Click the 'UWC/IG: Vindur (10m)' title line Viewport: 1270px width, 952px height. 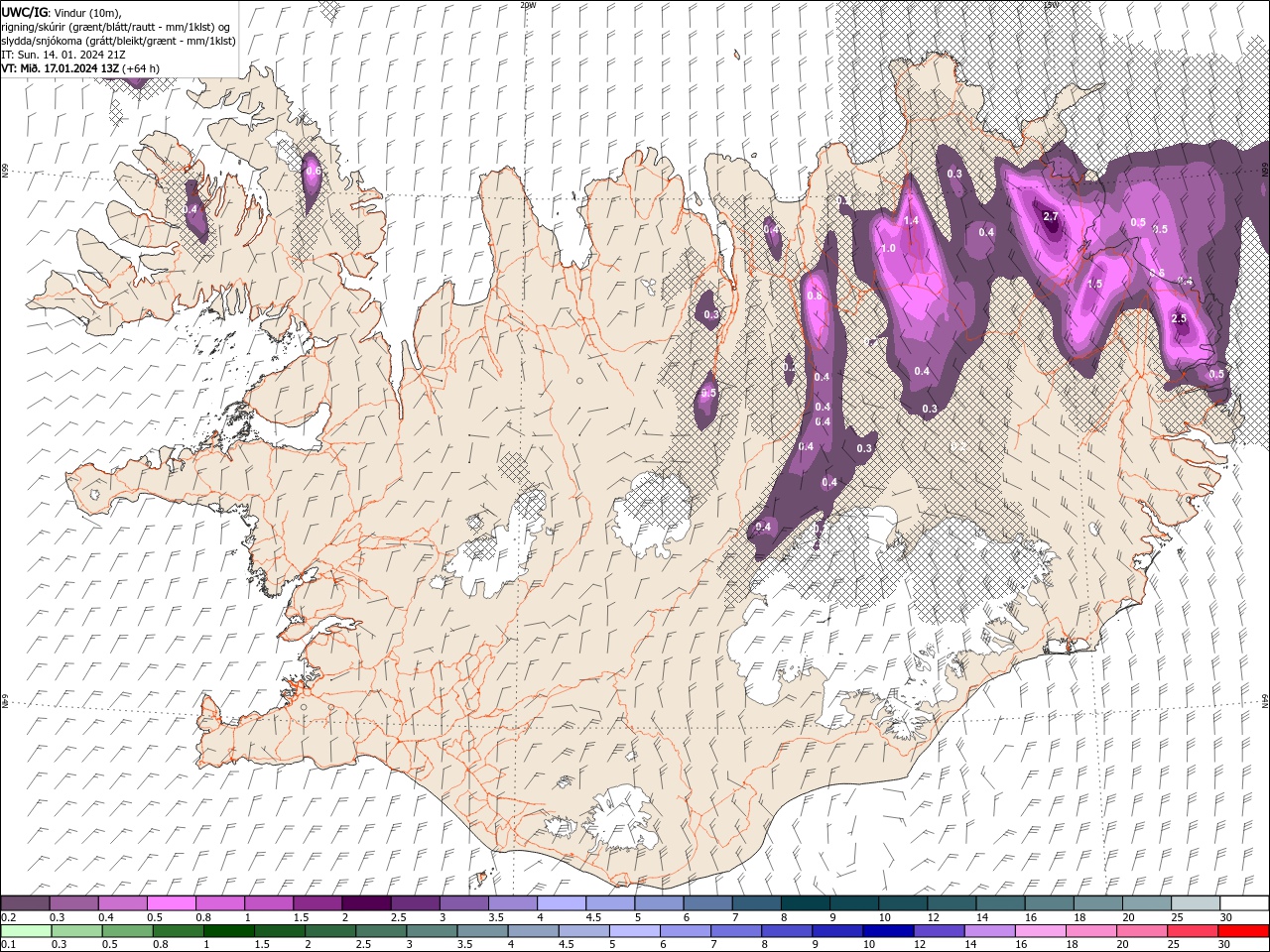[61, 12]
